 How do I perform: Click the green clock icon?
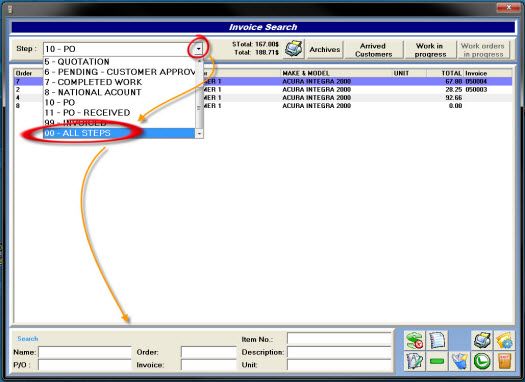482,361
